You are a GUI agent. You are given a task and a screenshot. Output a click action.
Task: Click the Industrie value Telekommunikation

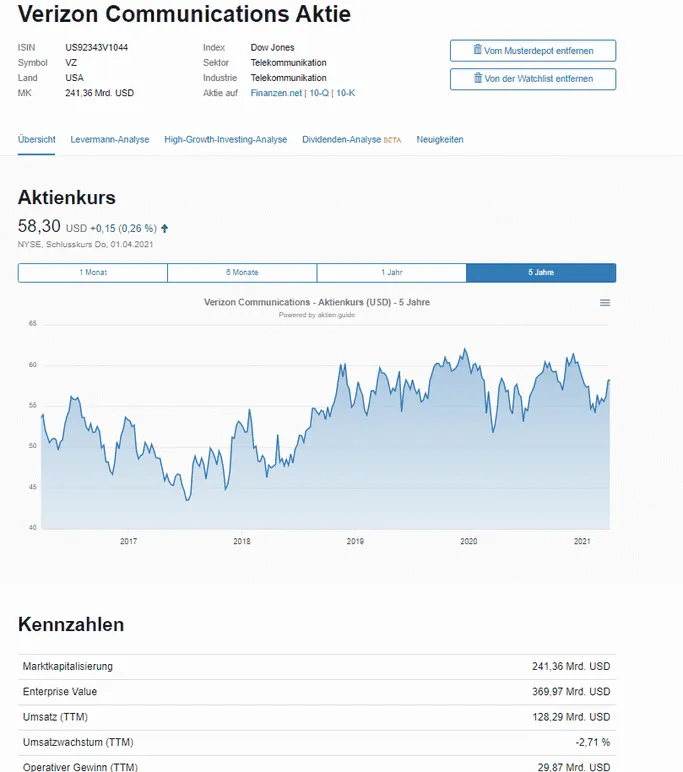[x=289, y=78]
